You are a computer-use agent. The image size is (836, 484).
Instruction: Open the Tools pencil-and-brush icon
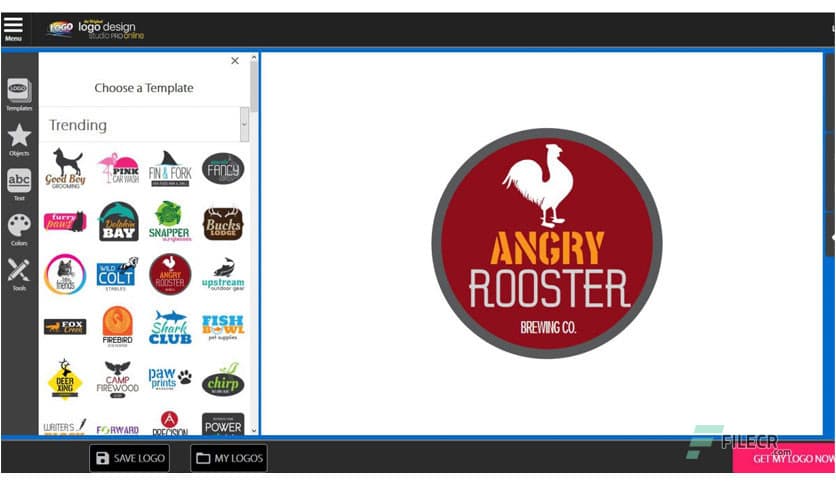click(x=19, y=275)
